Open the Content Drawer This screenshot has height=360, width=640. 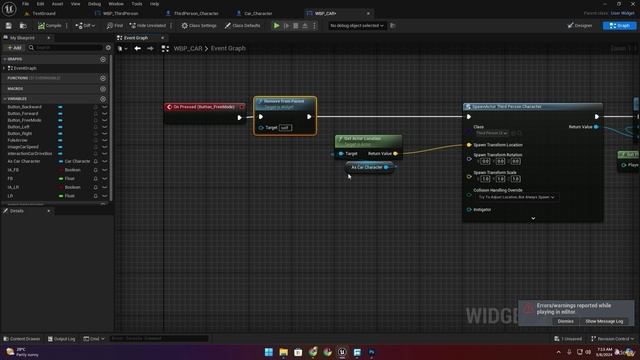(22, 339)
